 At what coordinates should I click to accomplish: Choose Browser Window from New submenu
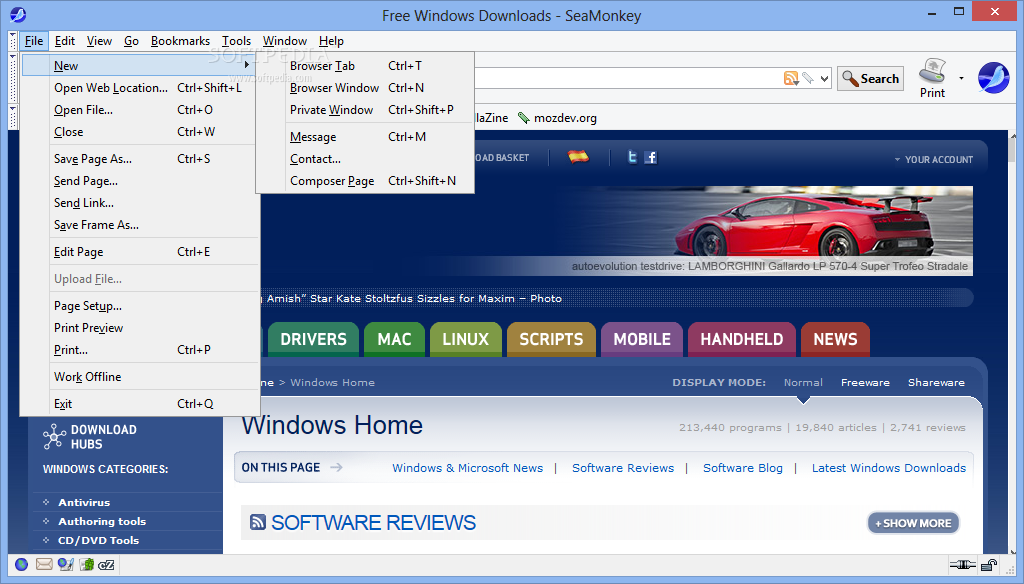[365, 88]
